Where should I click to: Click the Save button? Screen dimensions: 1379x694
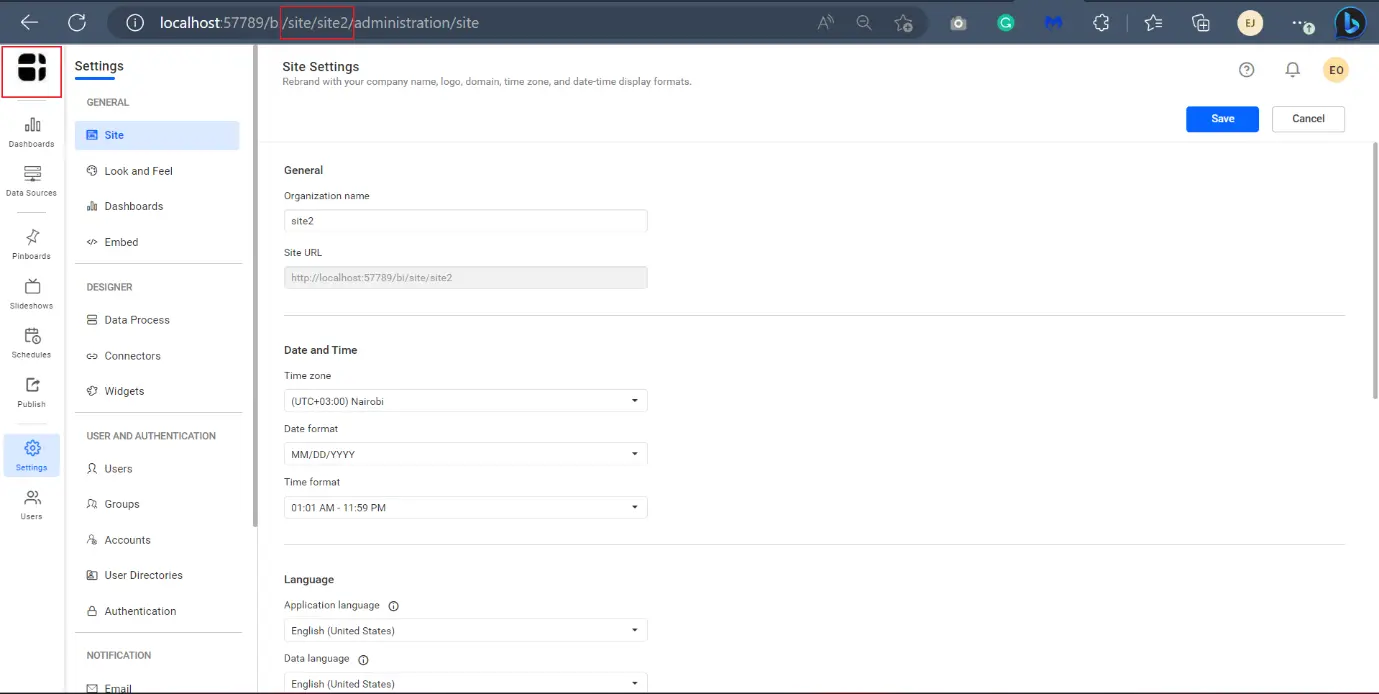(x=1221, y=118)
